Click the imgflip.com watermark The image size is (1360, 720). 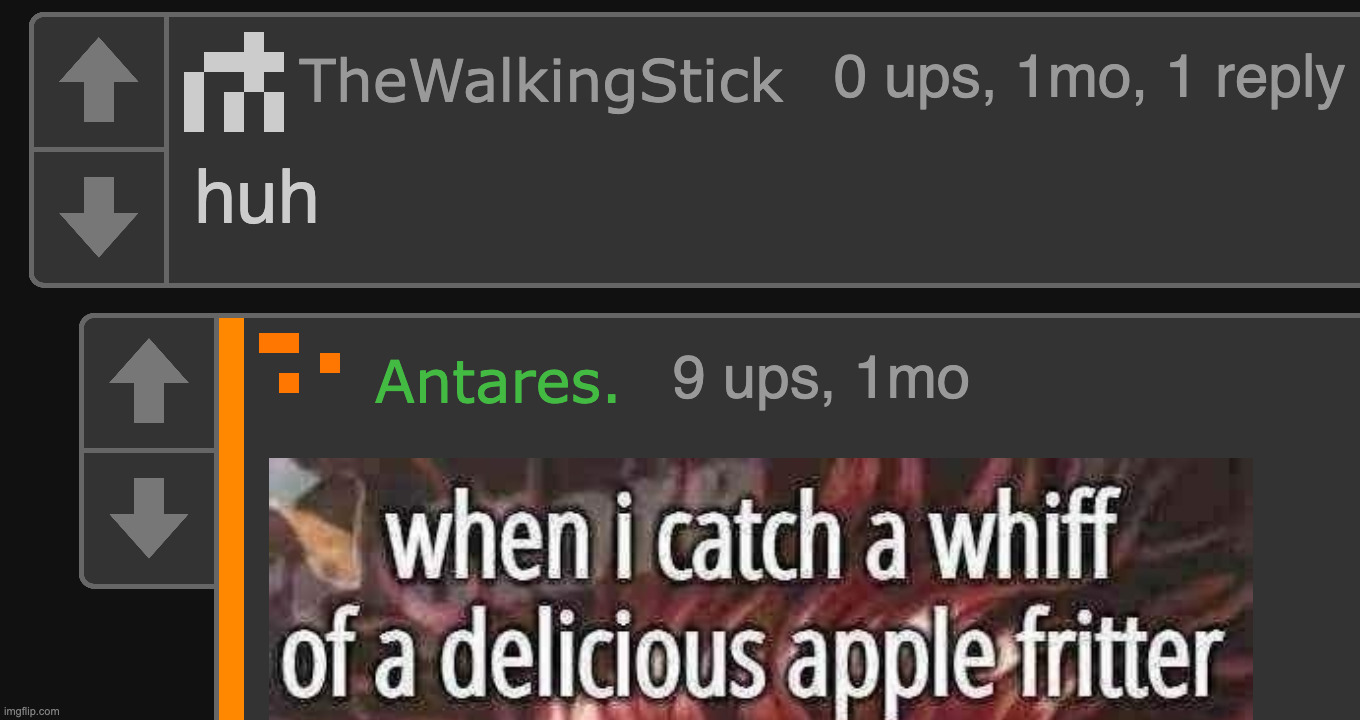point(31,711)
